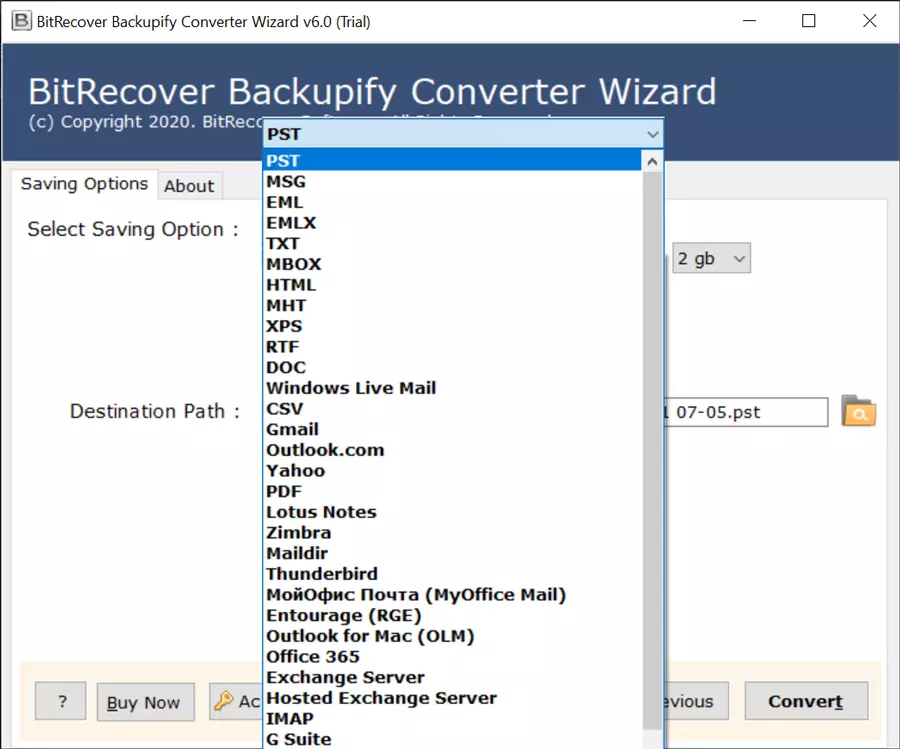This screenshot has width=900, height=749.
Task: Collapse the PST saving option combo box
Action: click(x=652, y=134)
